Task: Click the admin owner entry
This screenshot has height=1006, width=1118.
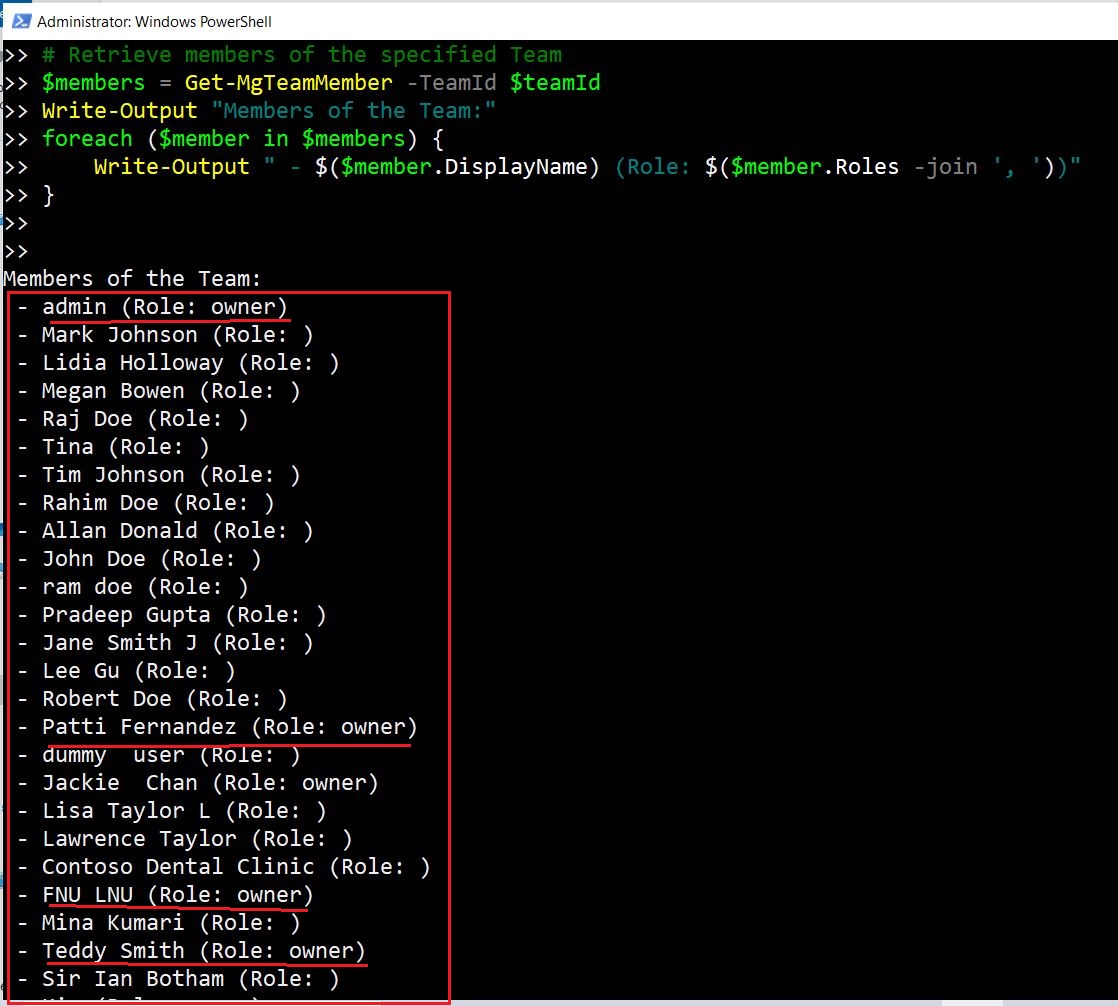Action: point(165,306)
